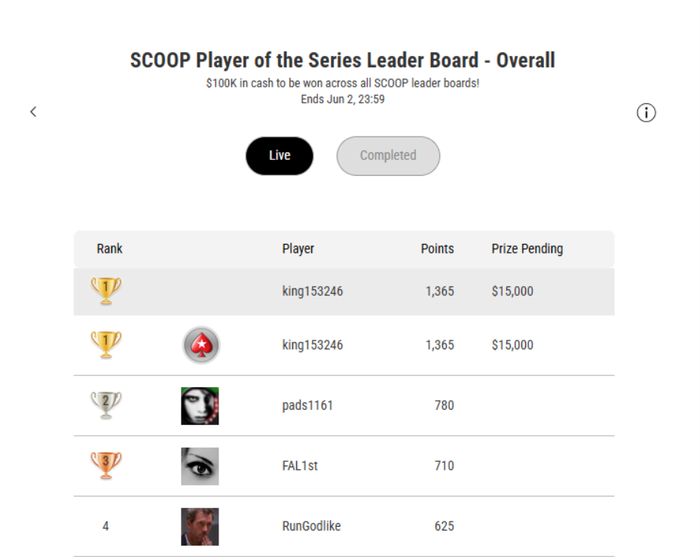Click the Player column header
The width and height of the screenshot is (700, 557).
tap(298, 249)
